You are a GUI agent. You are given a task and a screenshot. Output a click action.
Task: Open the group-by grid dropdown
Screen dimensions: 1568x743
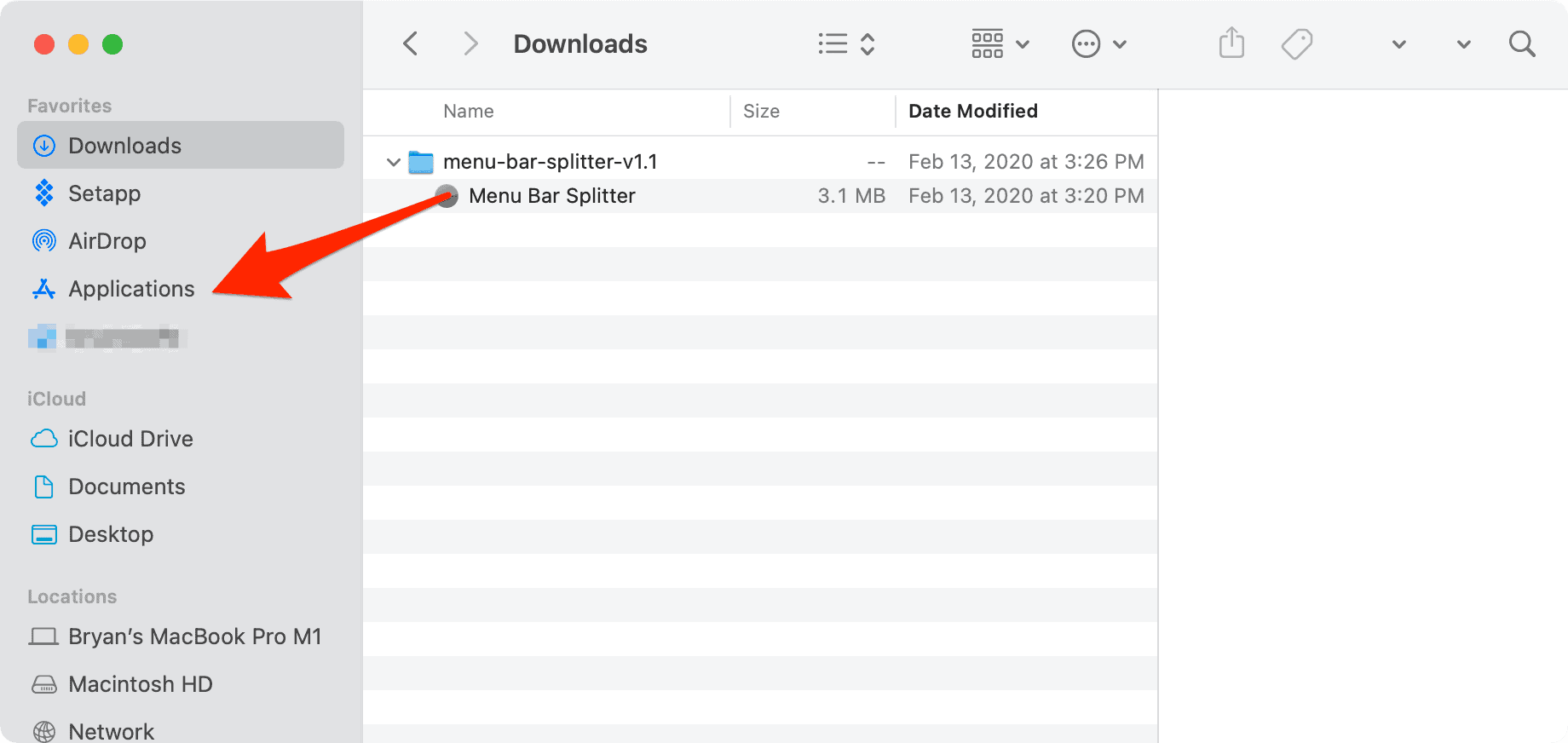(1000, 43)
